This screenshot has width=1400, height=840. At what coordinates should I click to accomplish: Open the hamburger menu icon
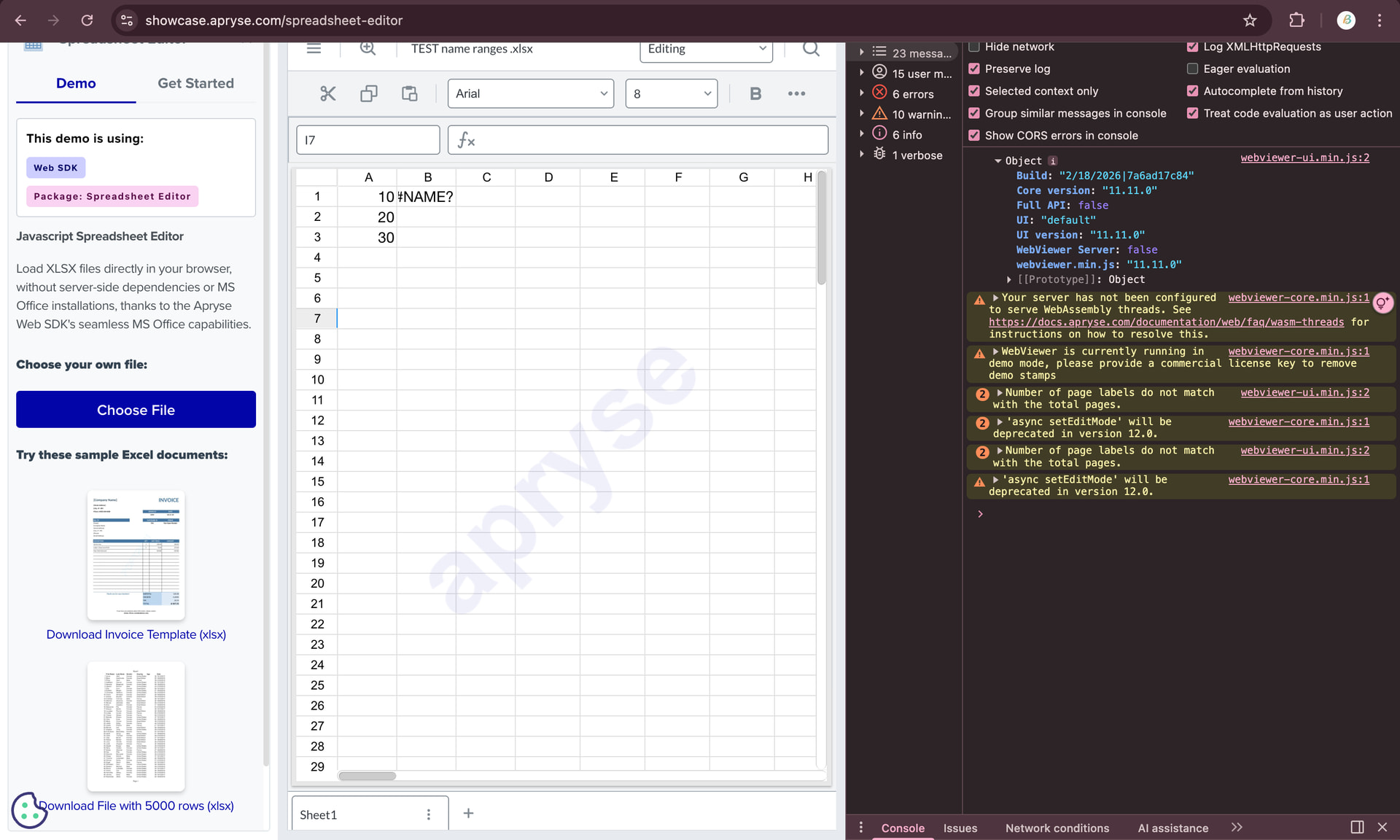pyautogui.click(x=314, y=49)
